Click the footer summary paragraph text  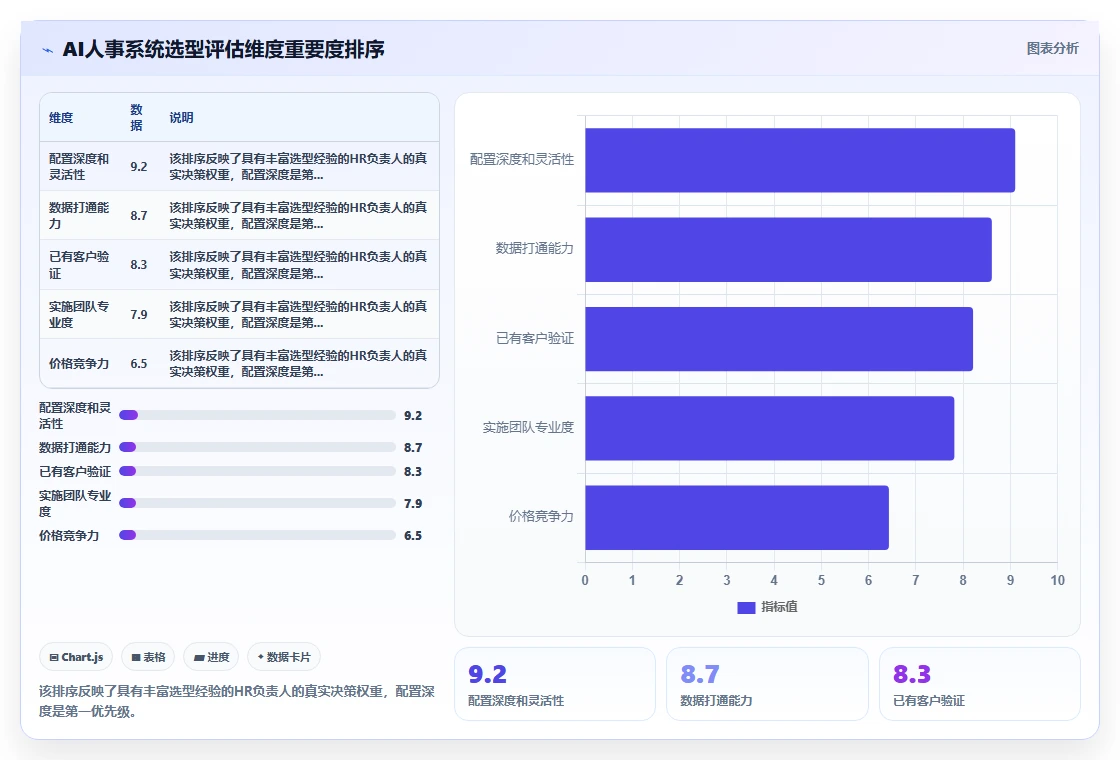click(x=236, y=701)
